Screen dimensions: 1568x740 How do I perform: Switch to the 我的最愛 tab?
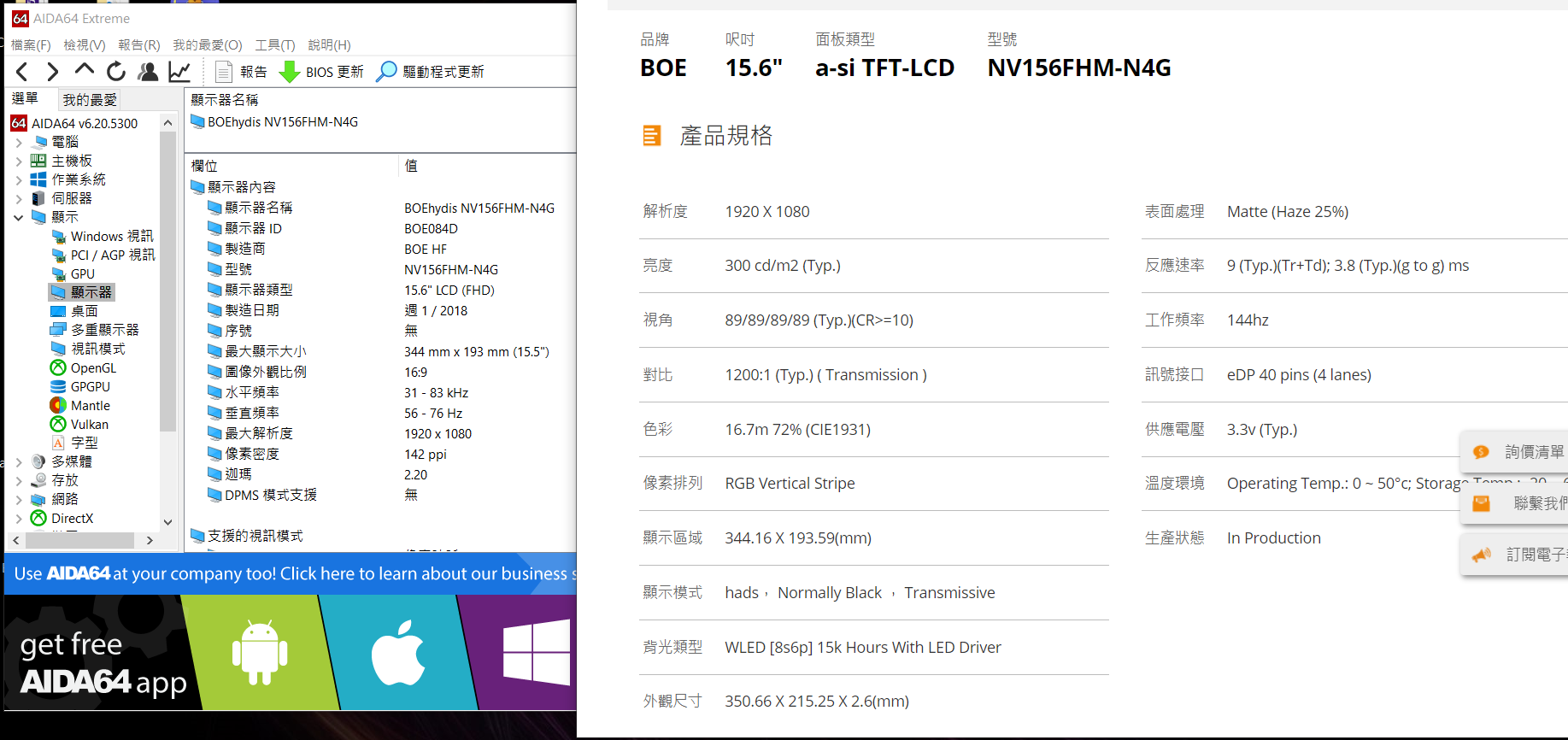click(x=90, y=100)
